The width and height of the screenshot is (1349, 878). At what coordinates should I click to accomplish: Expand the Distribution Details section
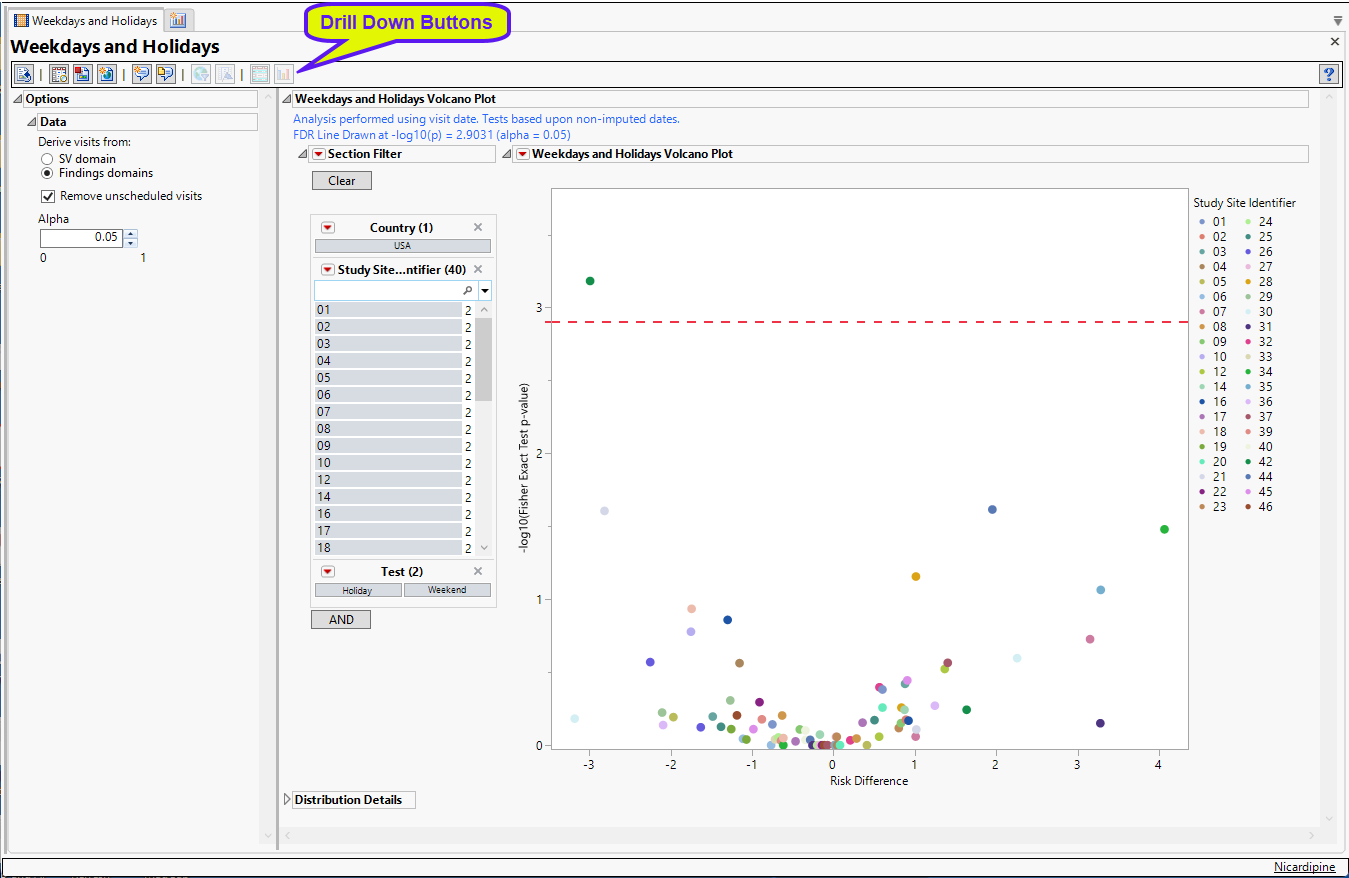click(x=288, y=800)
